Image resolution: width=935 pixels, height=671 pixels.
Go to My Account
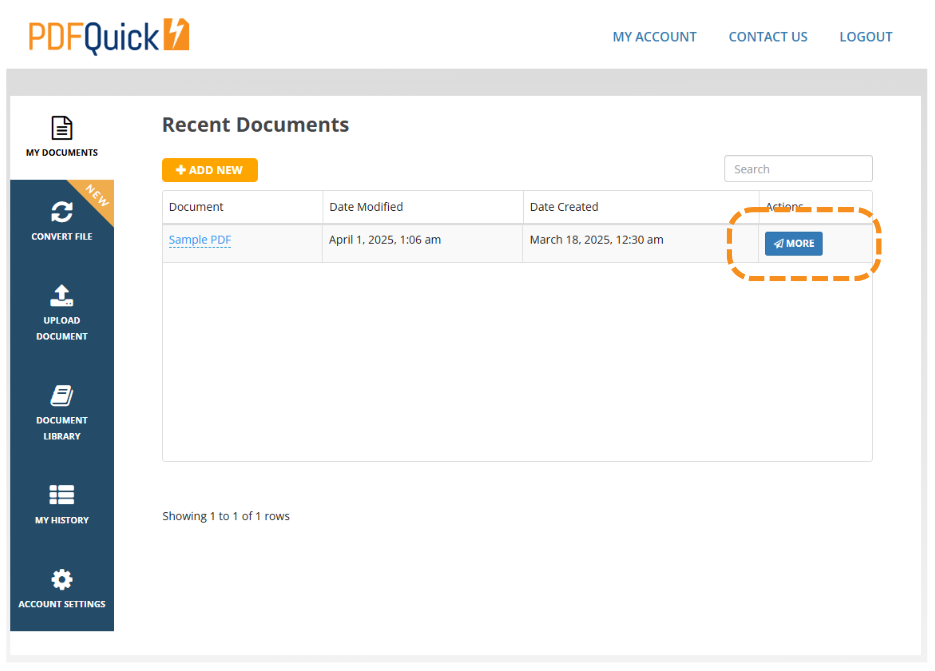[654, 37]
